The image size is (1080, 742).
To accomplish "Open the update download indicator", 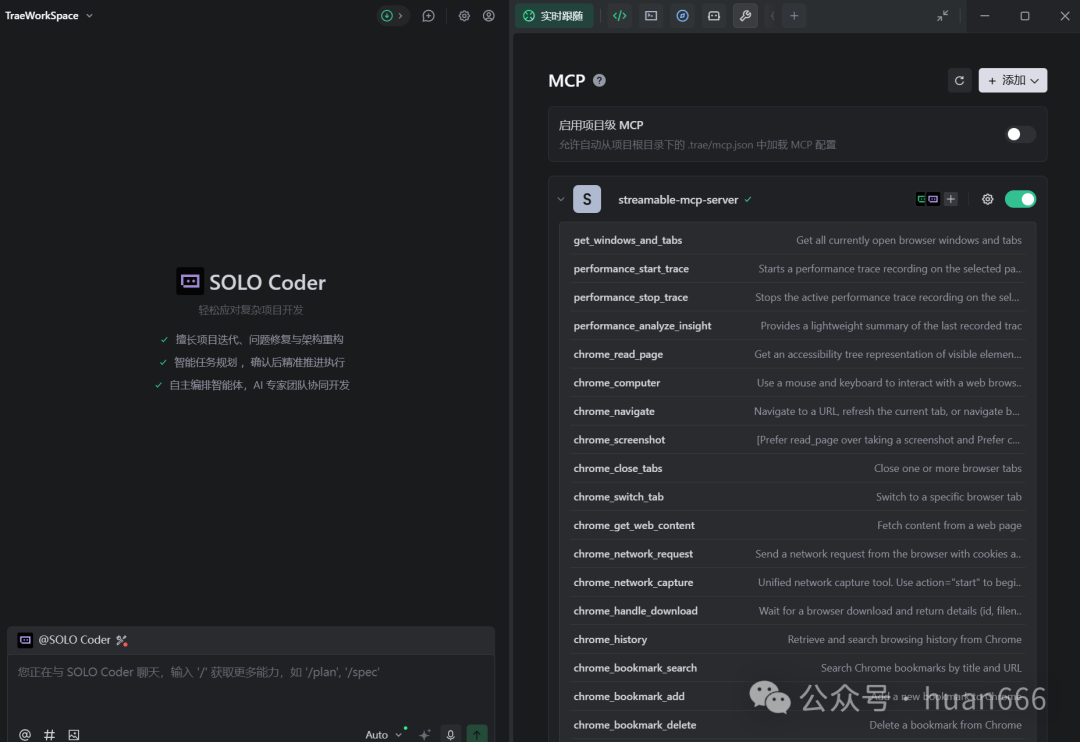I will point(393,16).
